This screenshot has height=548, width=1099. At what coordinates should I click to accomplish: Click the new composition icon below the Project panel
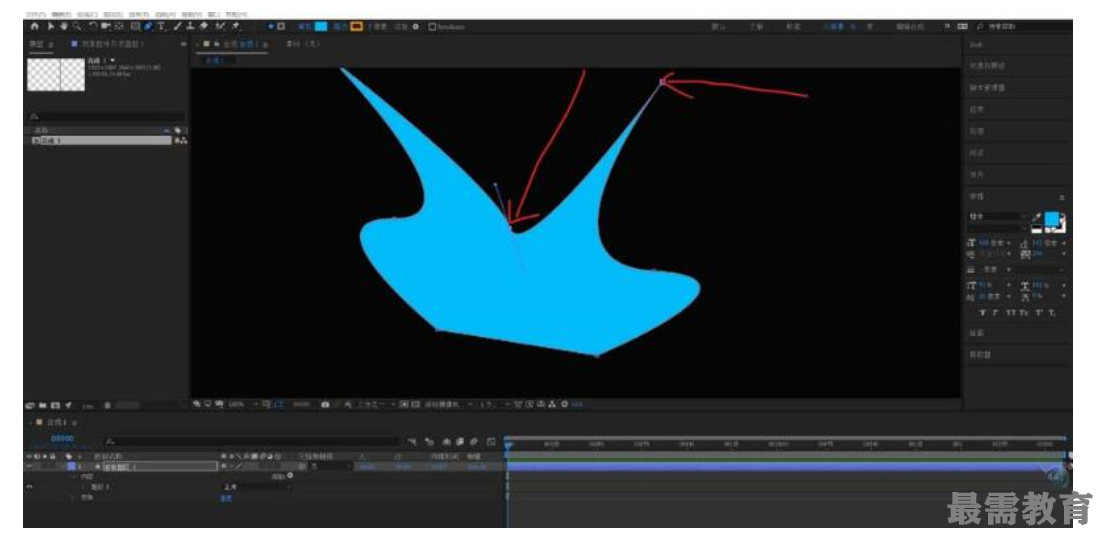[x=55, y=405]
